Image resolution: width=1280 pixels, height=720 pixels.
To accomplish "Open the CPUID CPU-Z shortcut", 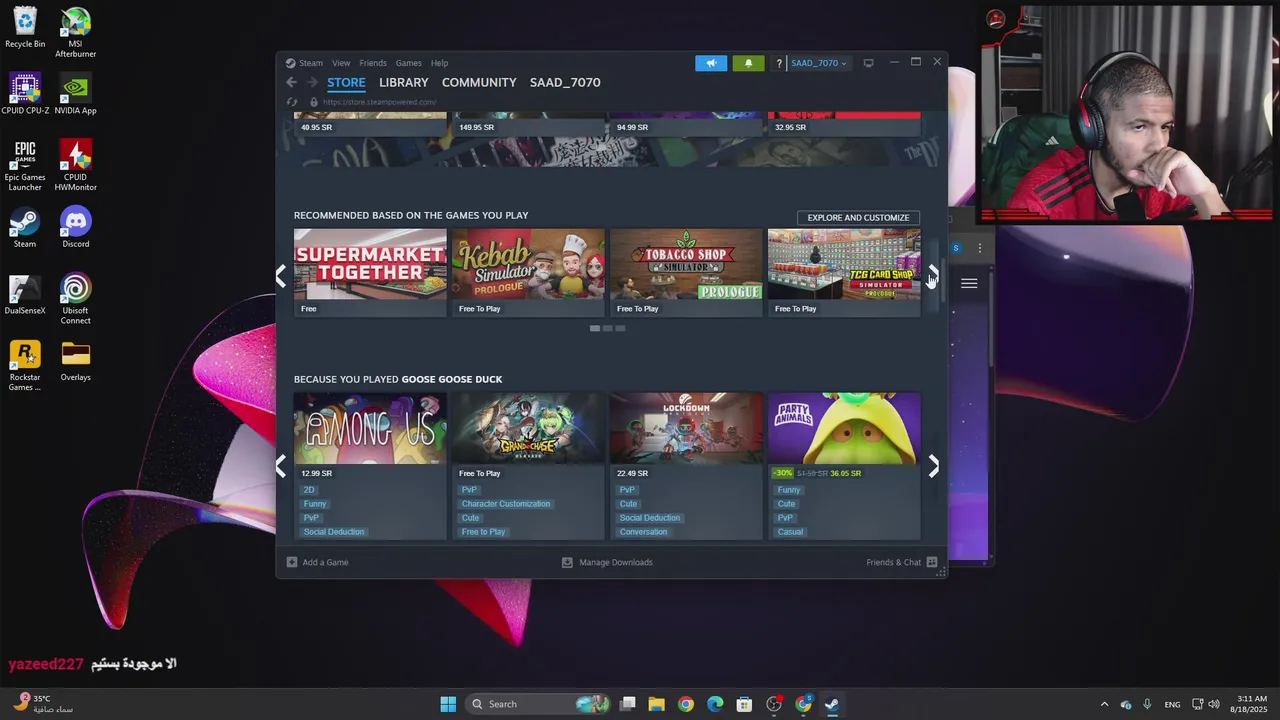I will point(25,94).
